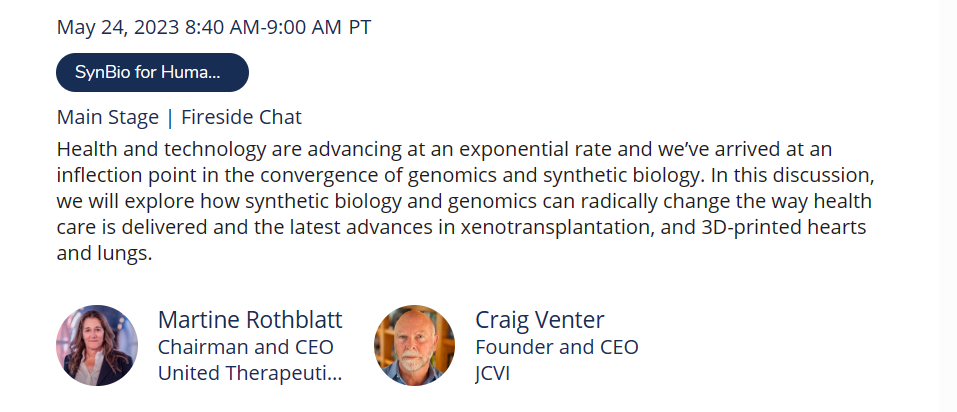Click the vertical scrollbar strip at right edge

coord(948,206)
